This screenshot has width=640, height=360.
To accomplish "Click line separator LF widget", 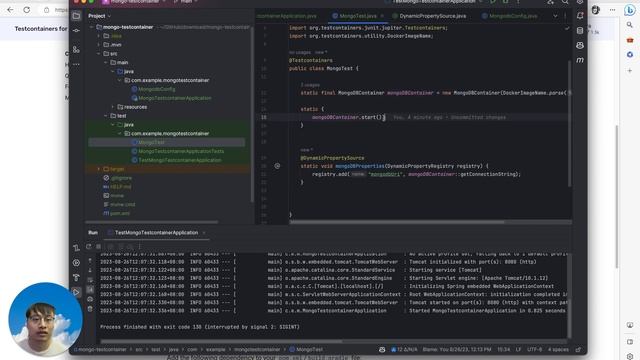I will 518,349.
